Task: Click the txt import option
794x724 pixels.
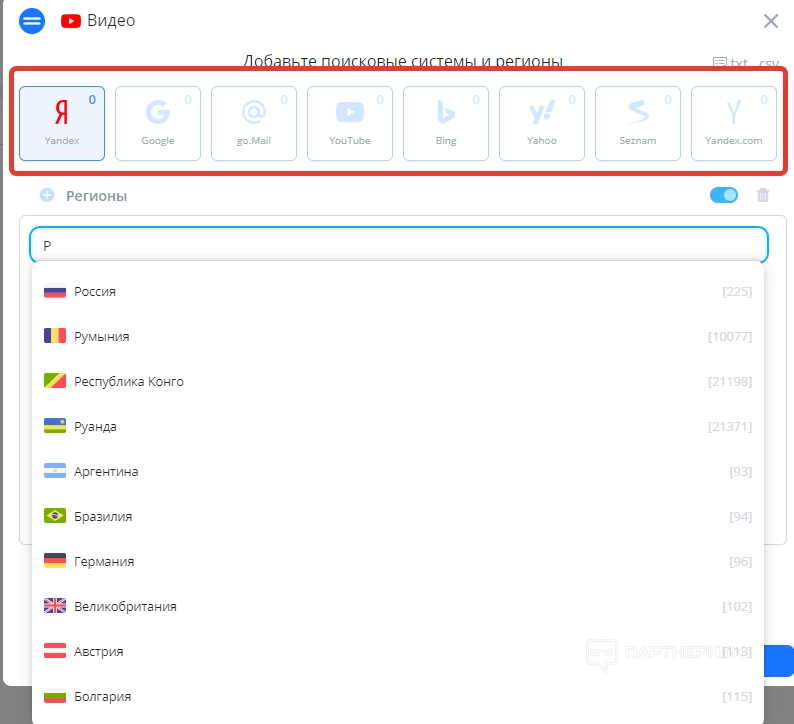Action: coord(731,63)
